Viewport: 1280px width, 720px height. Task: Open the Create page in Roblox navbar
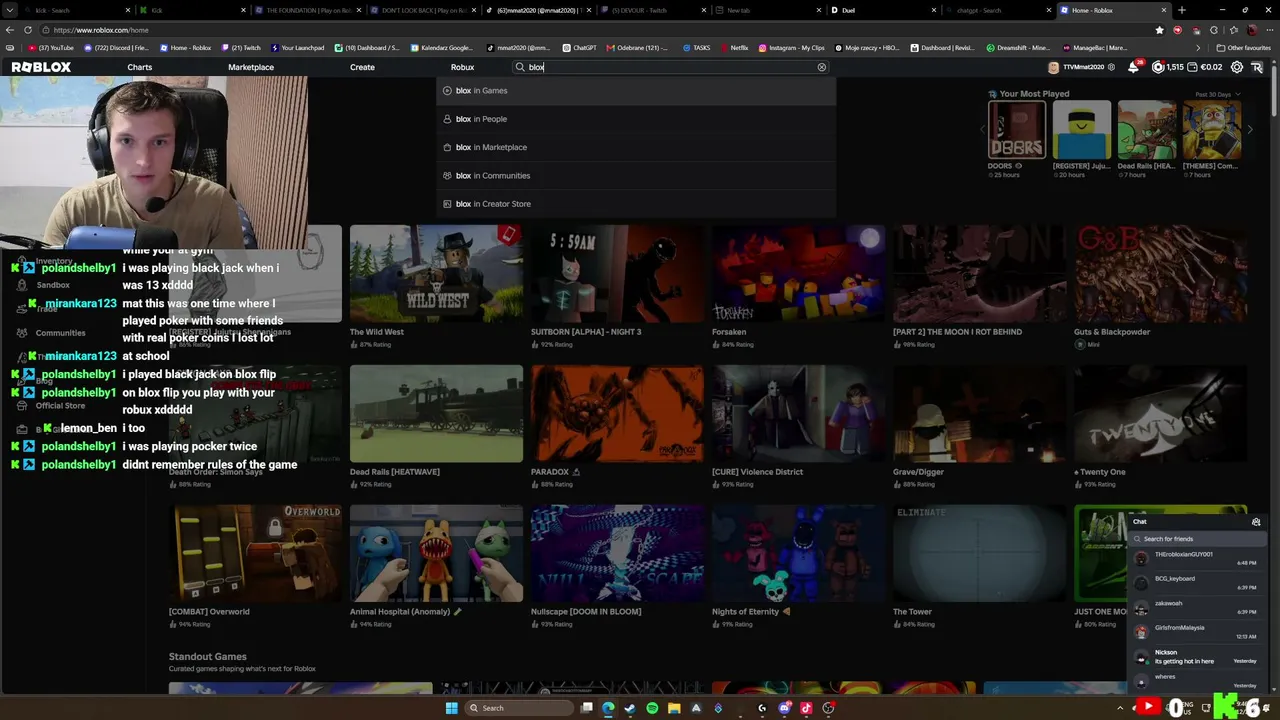[x=362, y=67]
